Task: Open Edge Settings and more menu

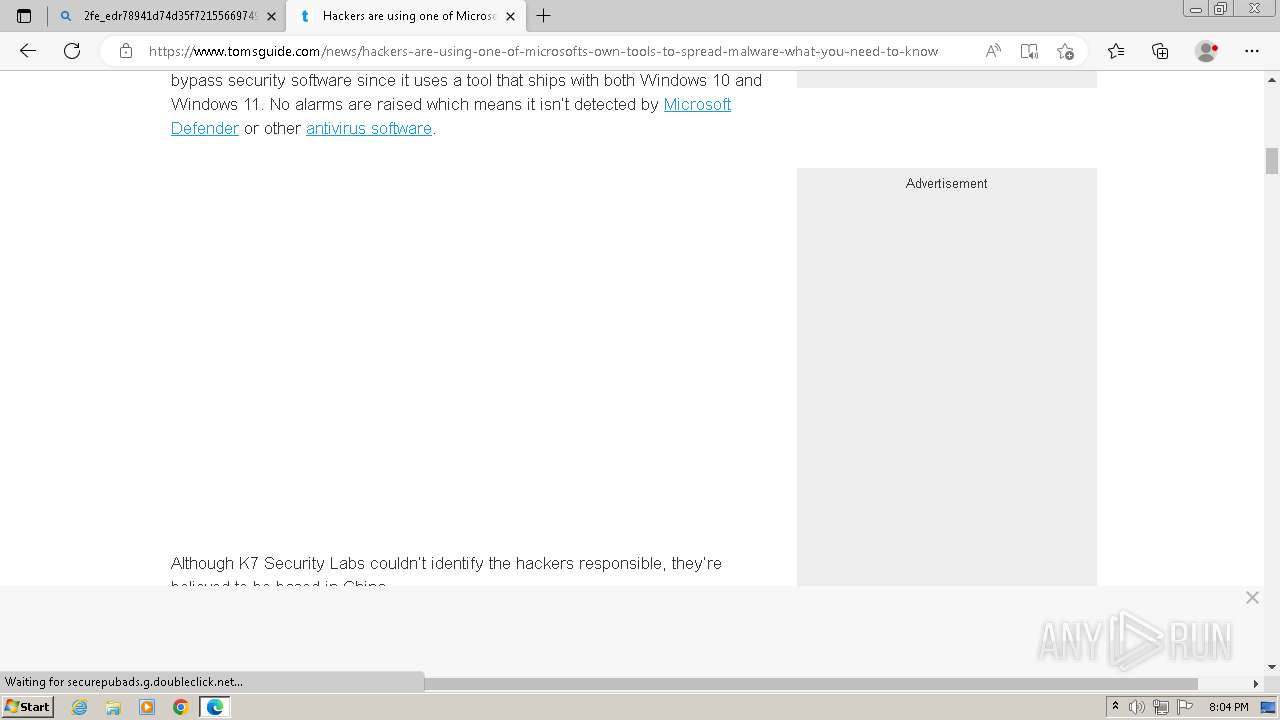Action: tap(1252, 51)
